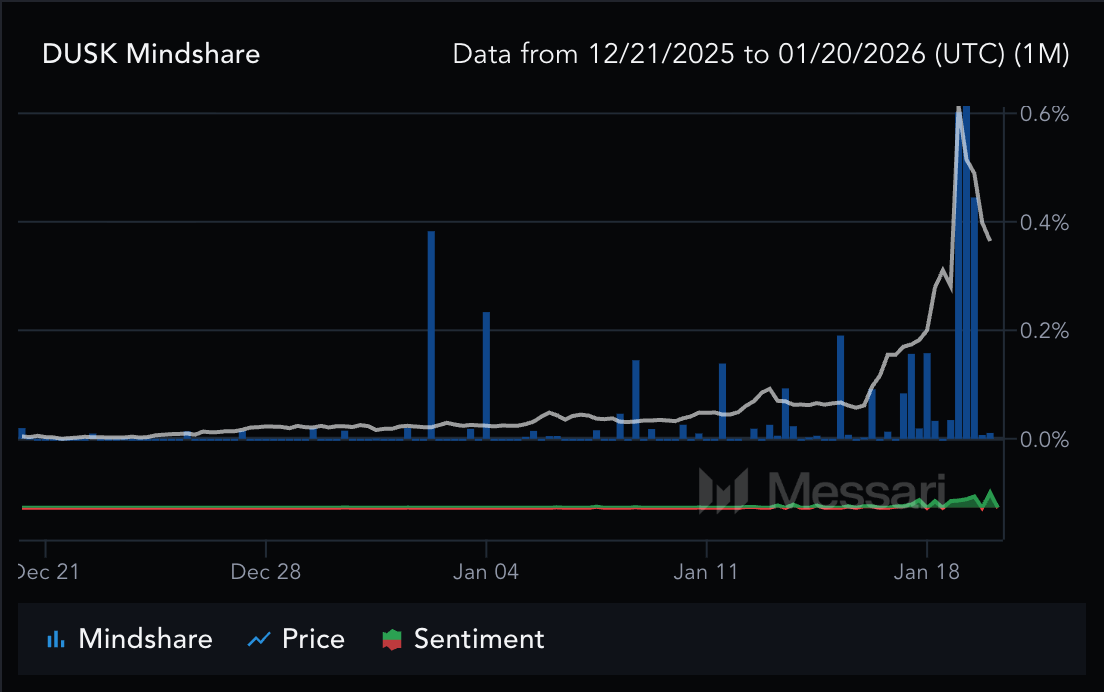Click the Sentiment red-green icon in legend
1104x692 pixels.
(393, 639)
